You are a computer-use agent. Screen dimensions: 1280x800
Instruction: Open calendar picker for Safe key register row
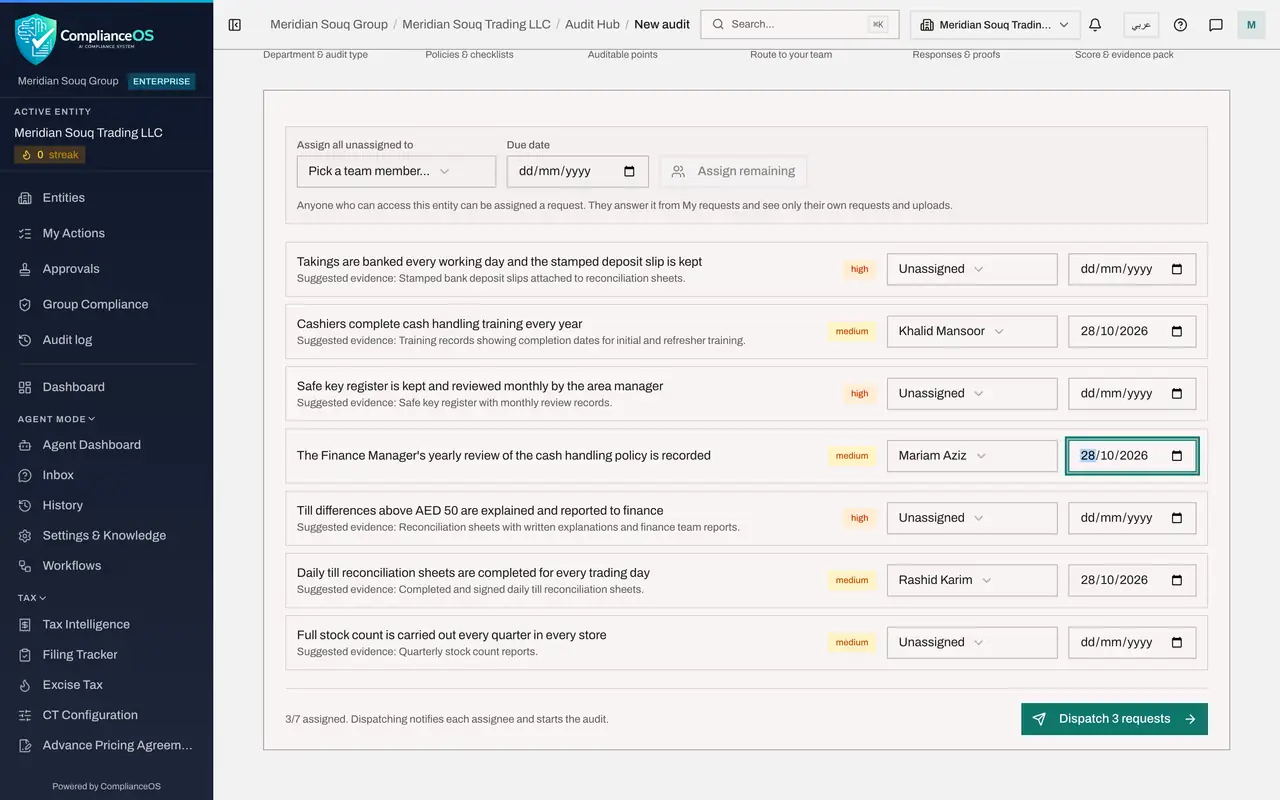(1177, 393)
